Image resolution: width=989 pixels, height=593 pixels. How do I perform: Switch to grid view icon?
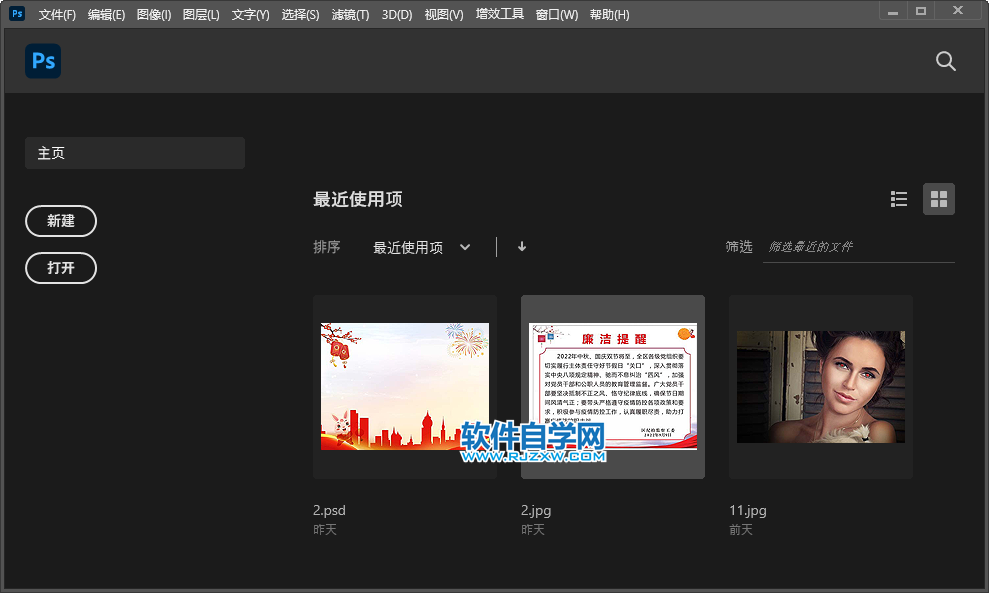pyautogui.click(x=939, y=199)
